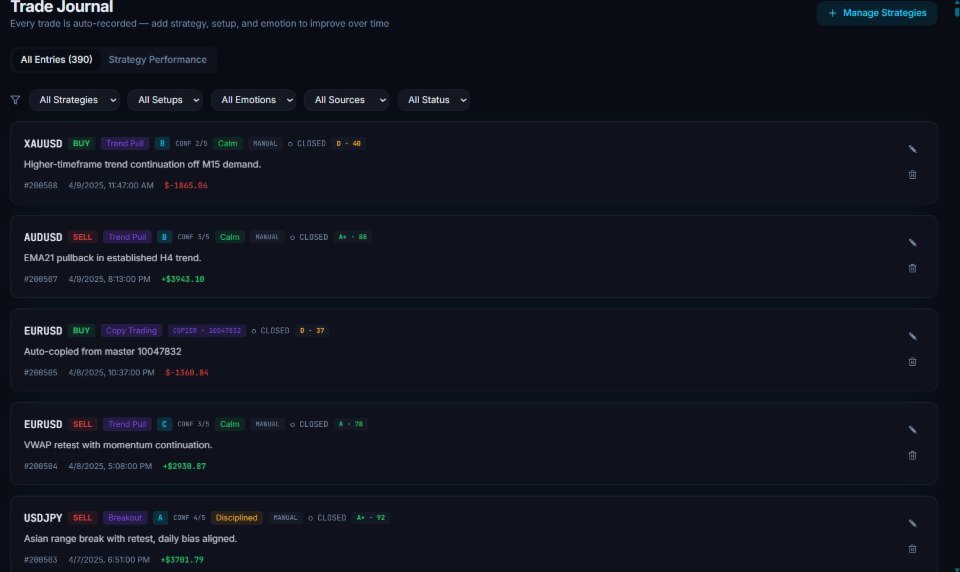The image size is (960, 572).
Task: Edit the EURUSD SELL trade entry
Action: click(912, 430)
